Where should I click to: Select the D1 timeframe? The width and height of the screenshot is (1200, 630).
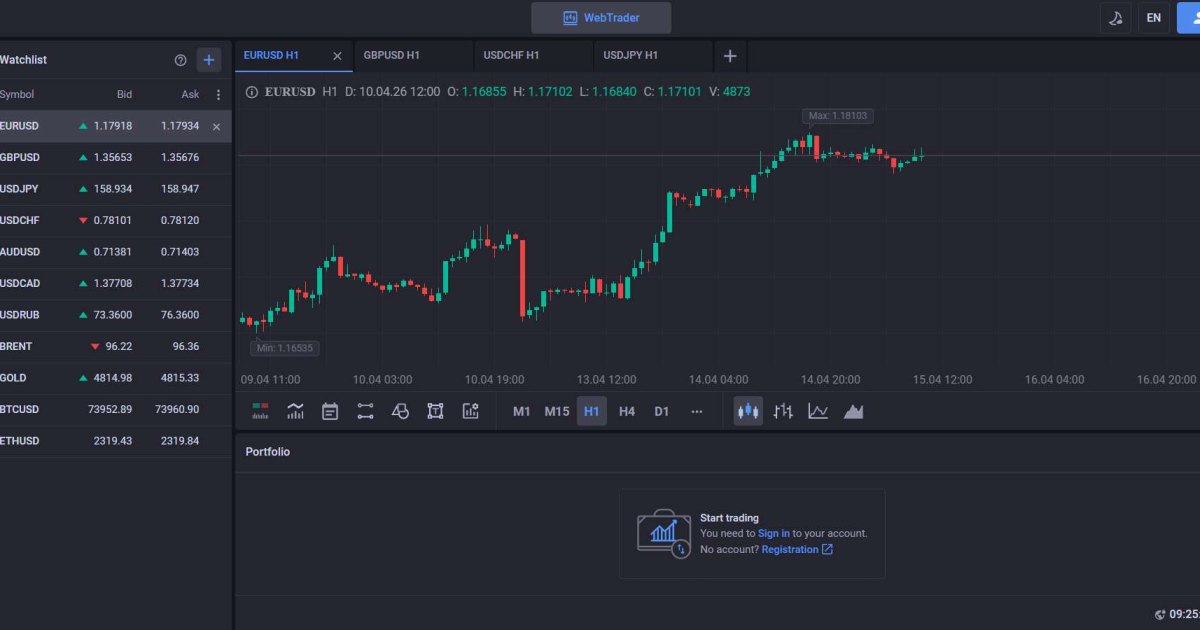click(661, 411)
